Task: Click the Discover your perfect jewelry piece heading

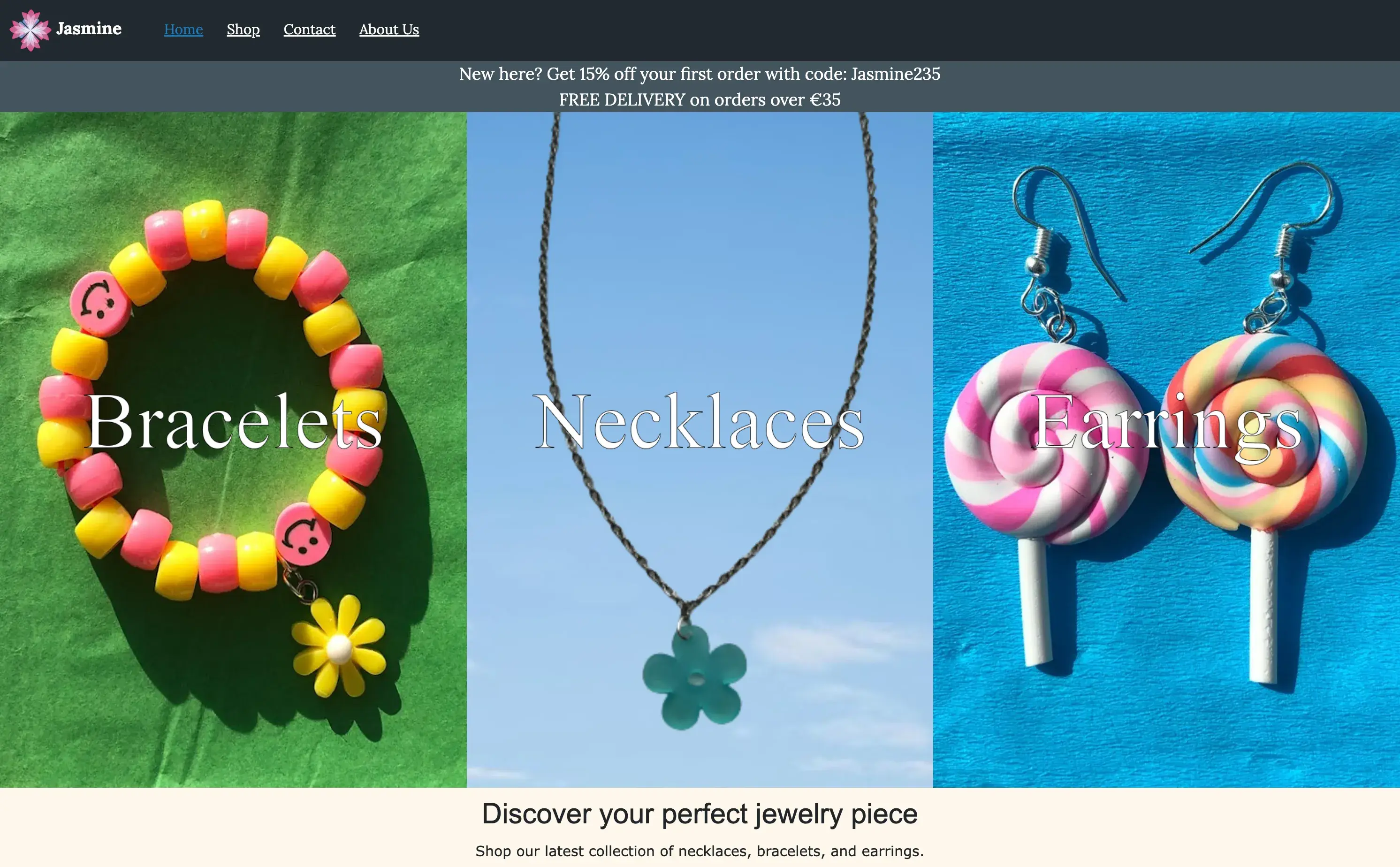Action: 700,814
